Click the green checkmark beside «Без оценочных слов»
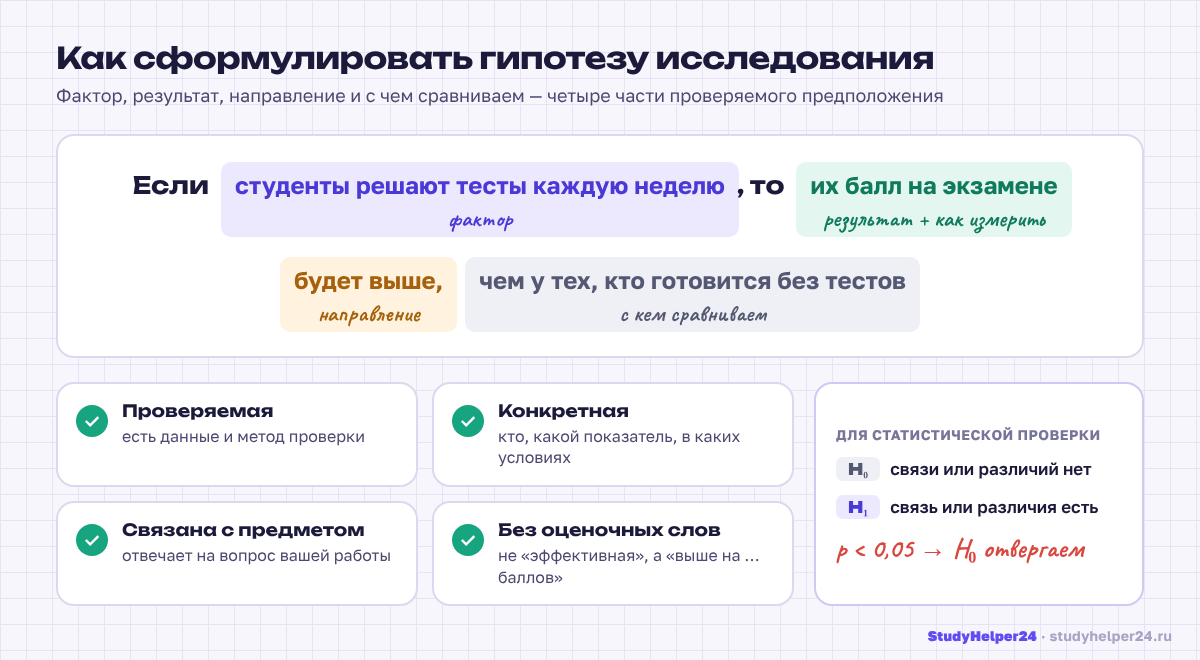This screenshot has width=1200, height=660. [x=467, y=540]
